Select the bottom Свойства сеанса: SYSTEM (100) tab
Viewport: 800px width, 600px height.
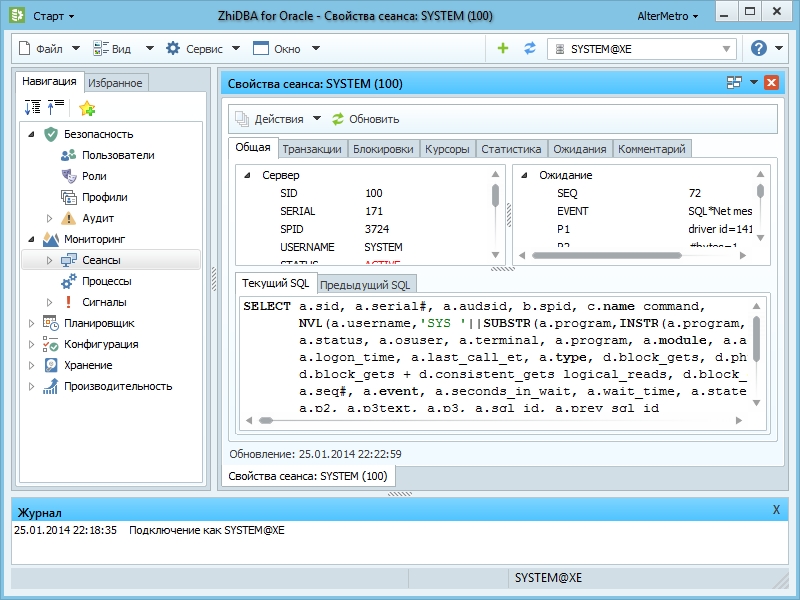point(308,476)
